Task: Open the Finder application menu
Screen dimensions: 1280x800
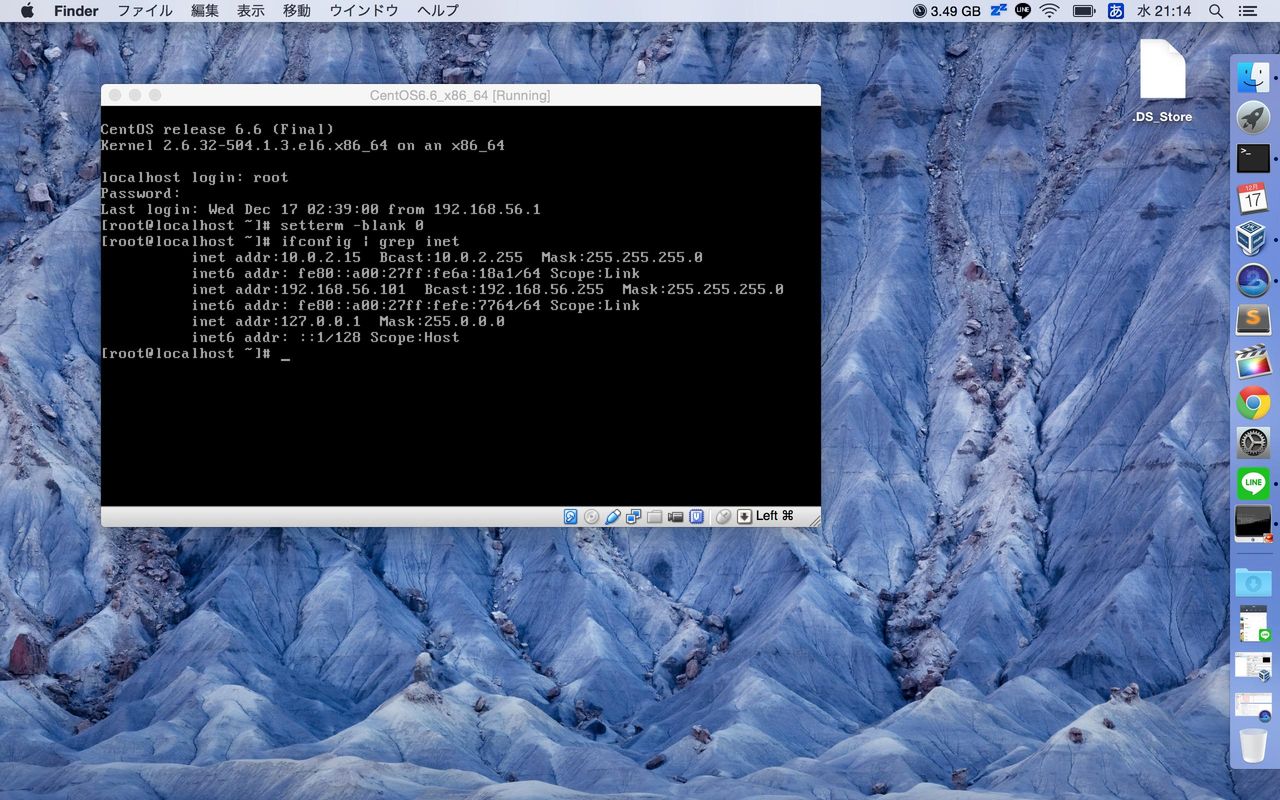Action: coord(76,11)
